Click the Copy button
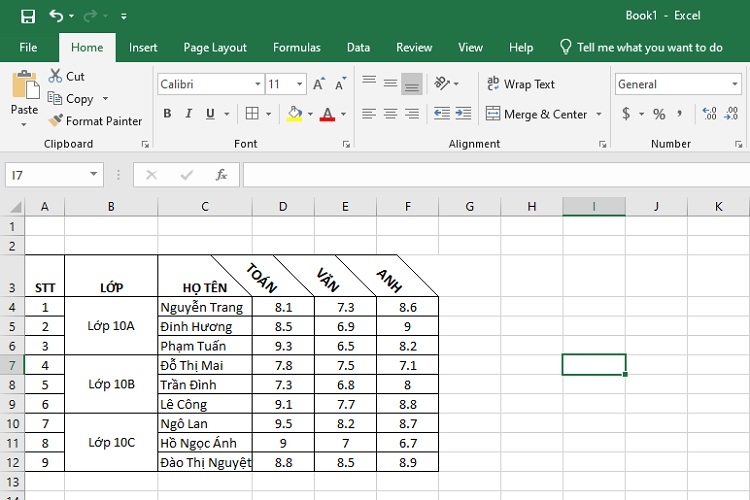This screenshot has width=750, height=500. pyautogui.click(x=72, y=99)
